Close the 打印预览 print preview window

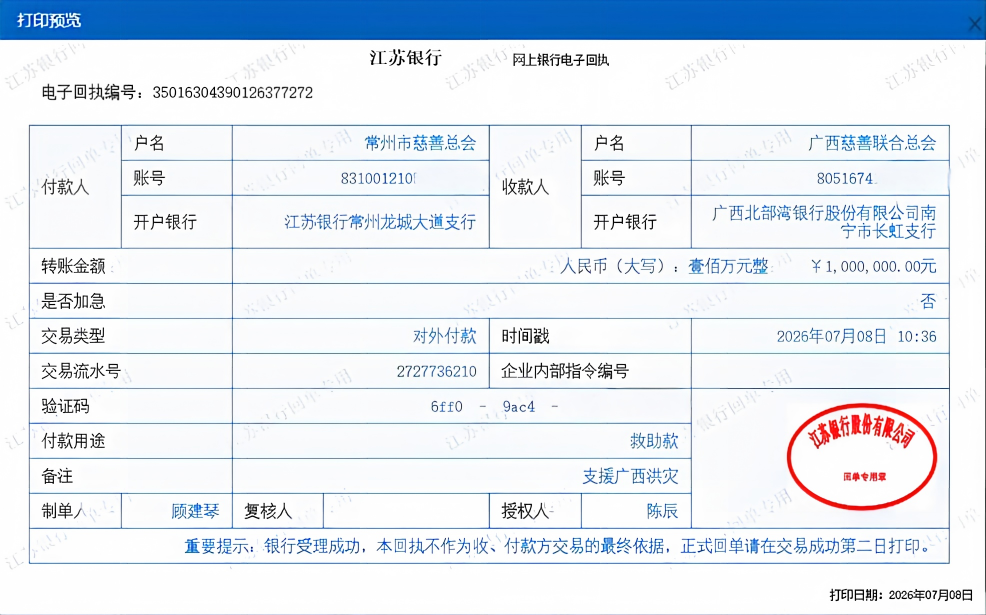click(x=974, y=24)
